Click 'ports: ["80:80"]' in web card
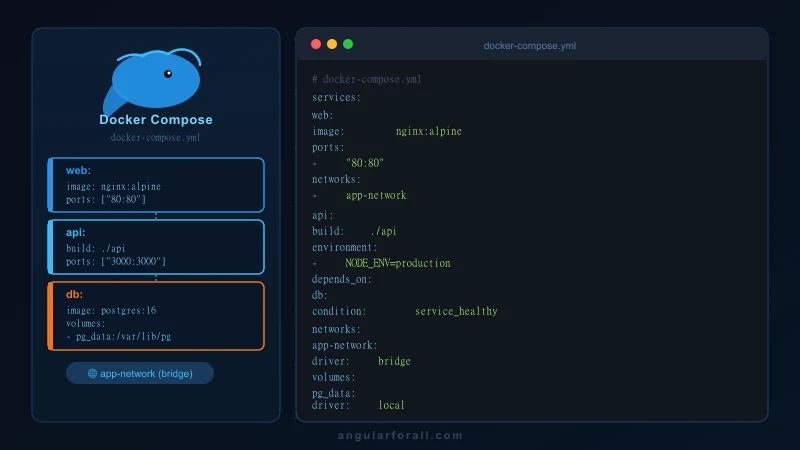 click(x=106, y=199)
